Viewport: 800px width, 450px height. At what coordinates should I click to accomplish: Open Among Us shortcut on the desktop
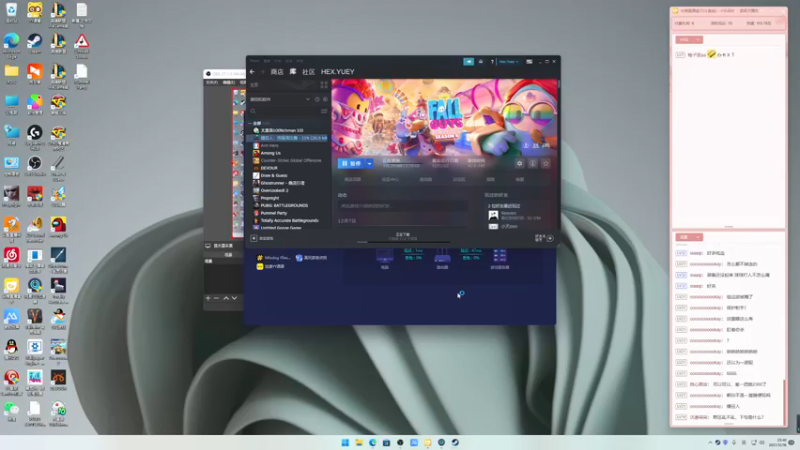58,227
